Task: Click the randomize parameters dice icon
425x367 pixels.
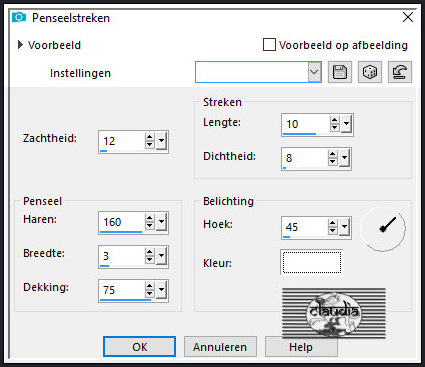Action: pyautogui.click(x=370, y=72)
